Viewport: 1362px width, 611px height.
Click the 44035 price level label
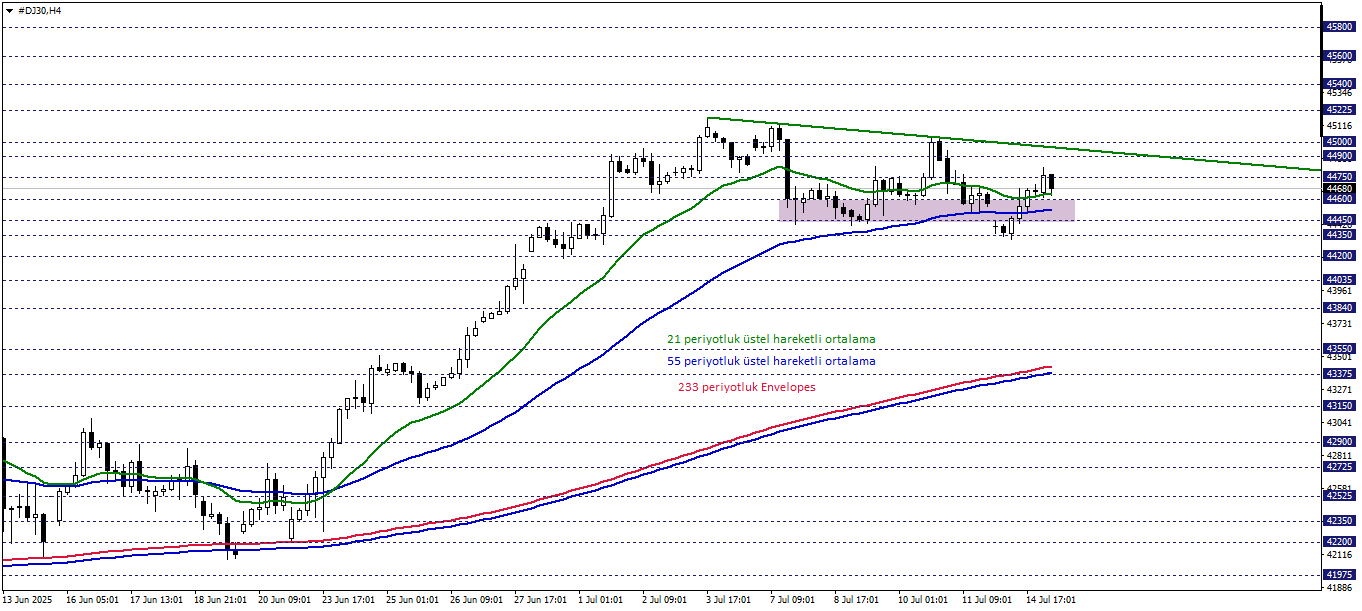click(1339, 280)
